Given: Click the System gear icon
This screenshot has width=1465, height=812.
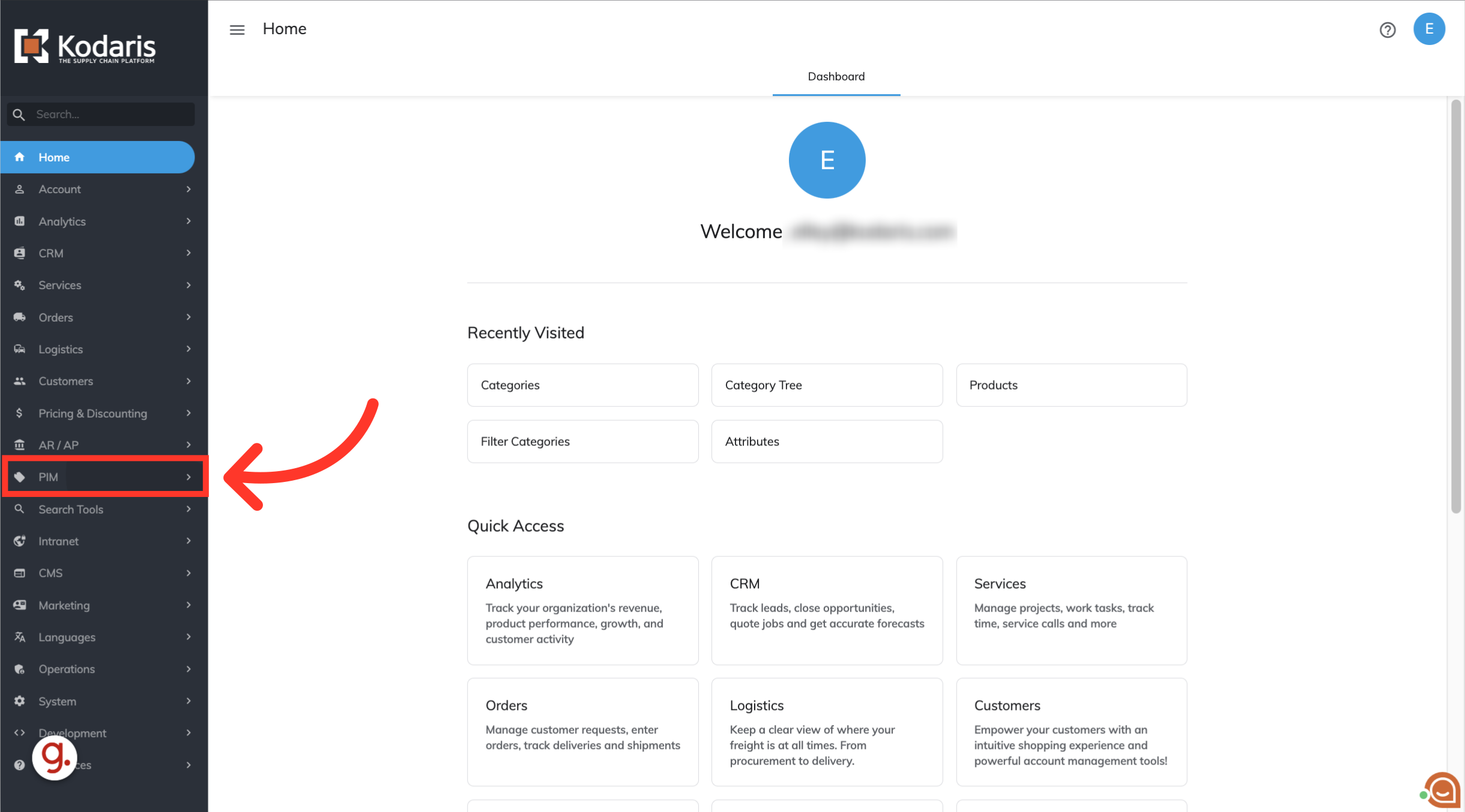Looking at the screenshot, I should pyautogui.click(x=20, y=701).
